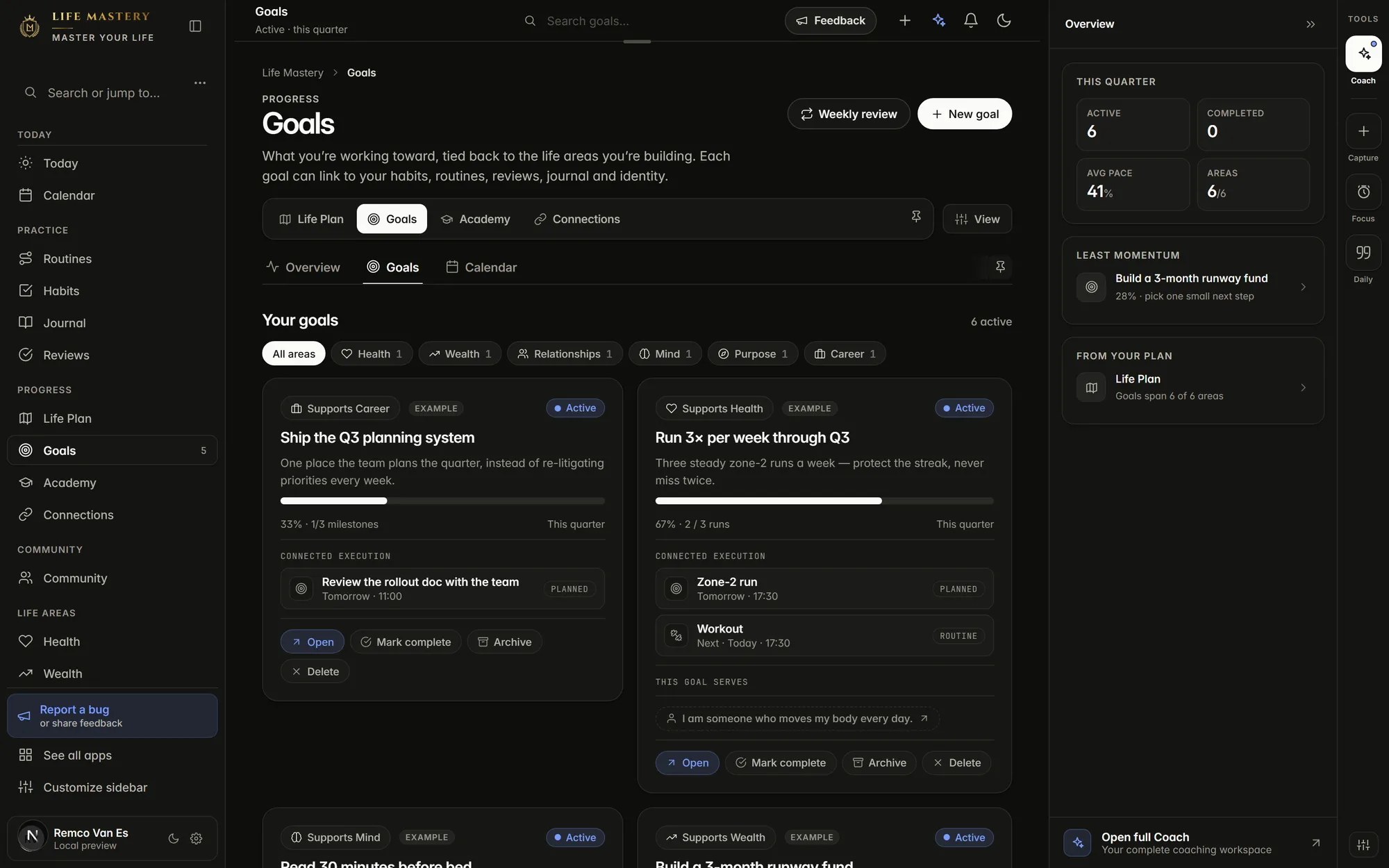This screenshot has height=868, width=1389.
Task: Mark Ship the Q3 planning system complete
Action: (x=406, y=642)
